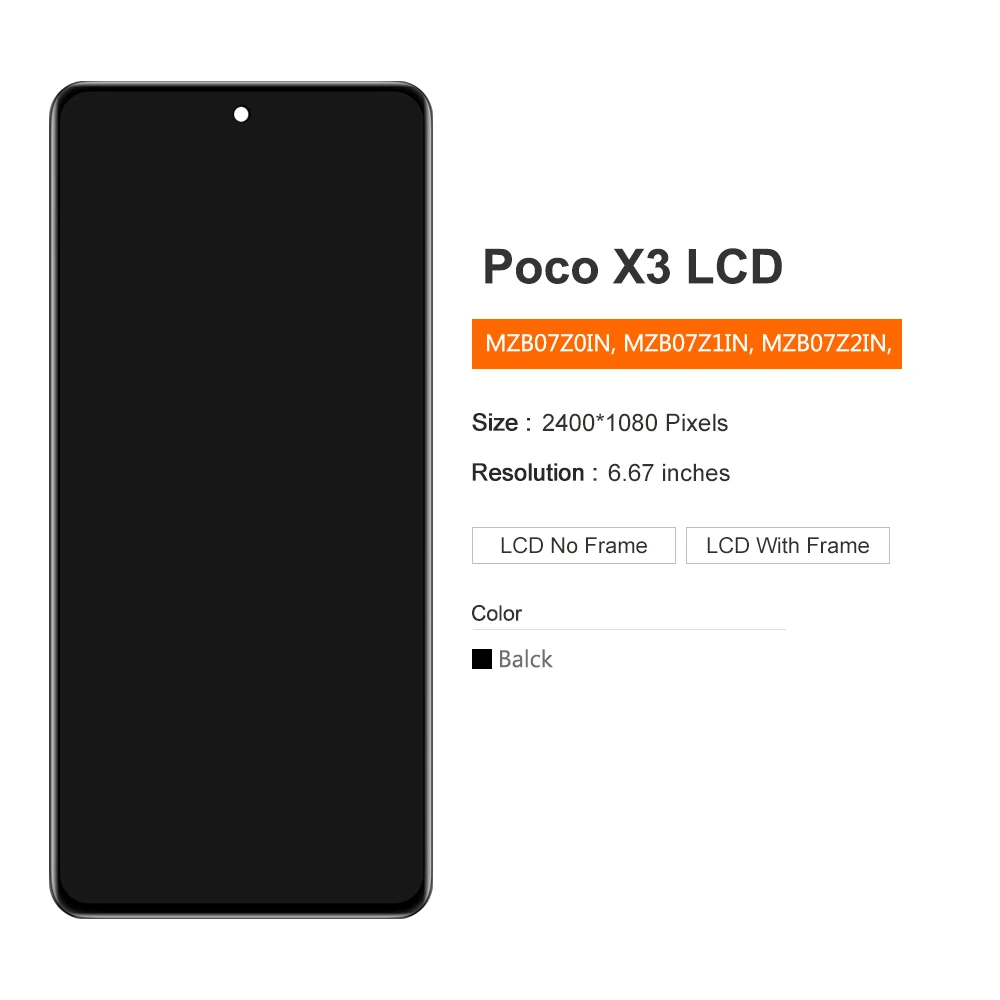Click the bottom bezel of the phone
Screen dimensions: 1000x1000
tap(241, 909)
